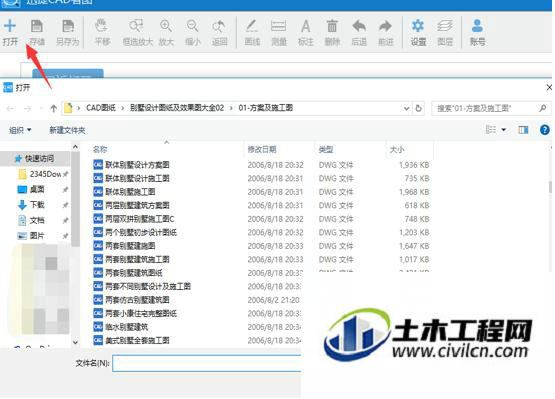
Task: Select the 画线 draw line tool
Action: (252, 26)
